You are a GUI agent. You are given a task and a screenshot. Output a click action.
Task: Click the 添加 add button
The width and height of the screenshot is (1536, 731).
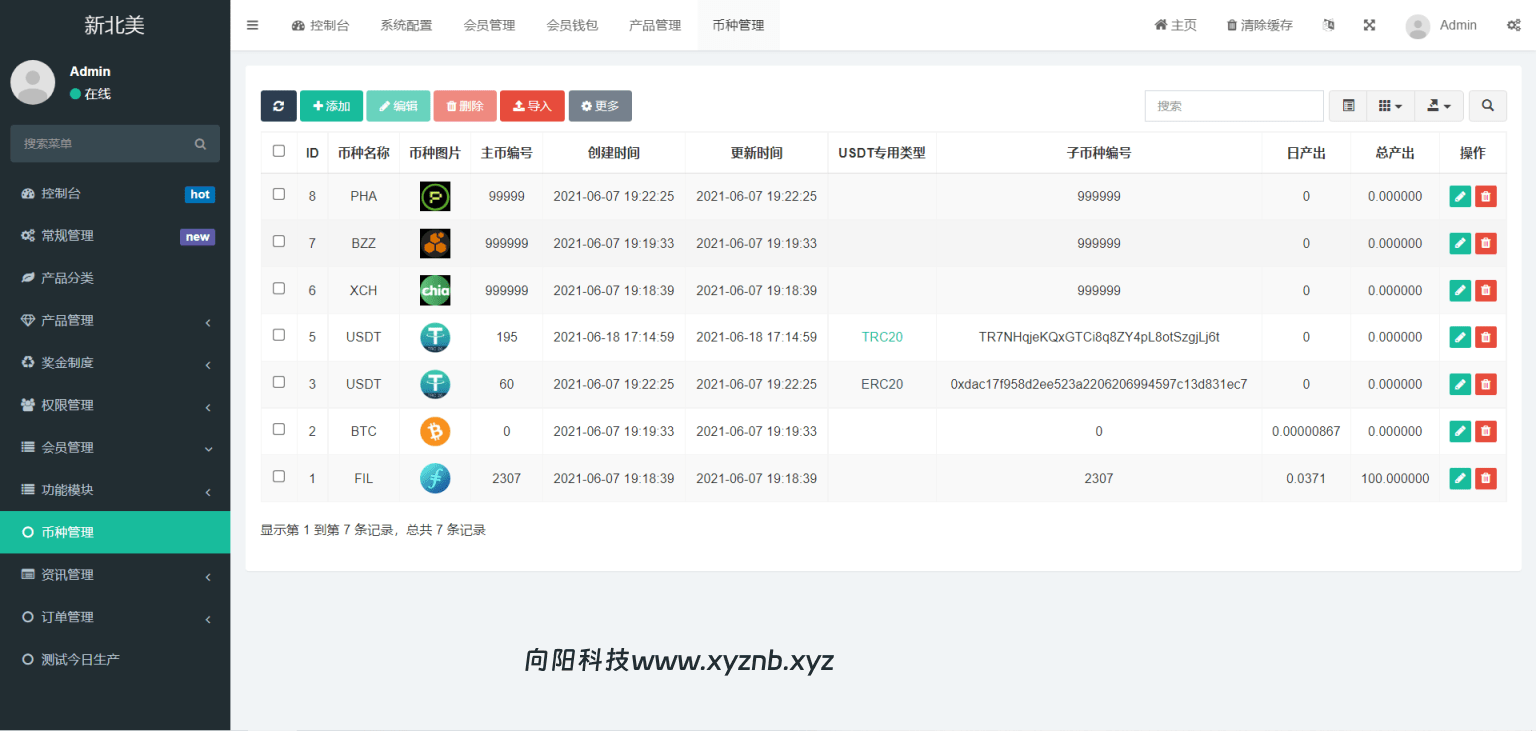(331, 105)
